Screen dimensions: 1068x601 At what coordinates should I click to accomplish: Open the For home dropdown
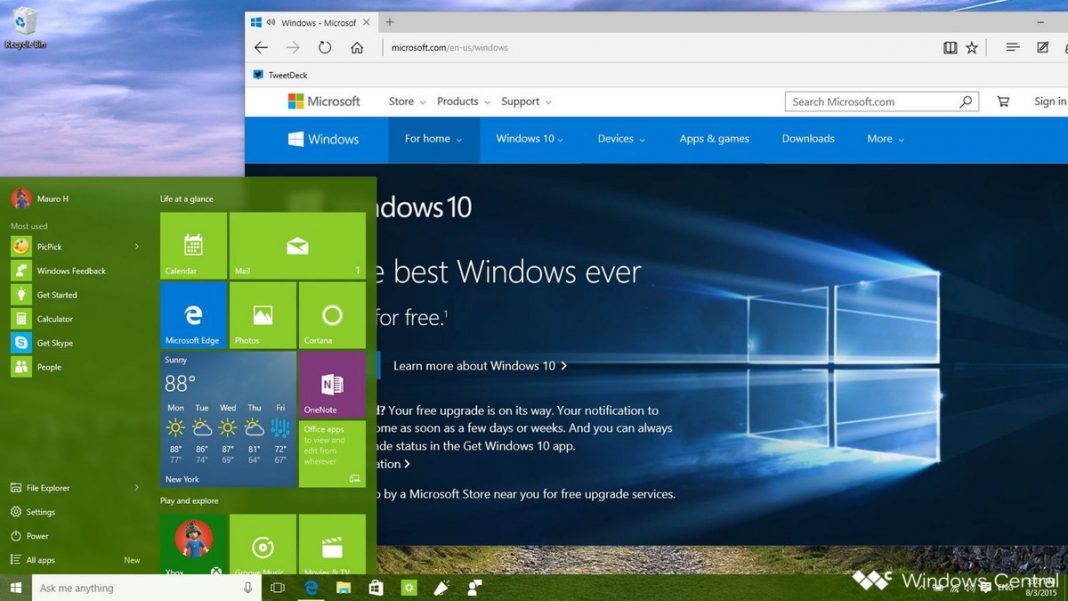(x=433, y=139)
